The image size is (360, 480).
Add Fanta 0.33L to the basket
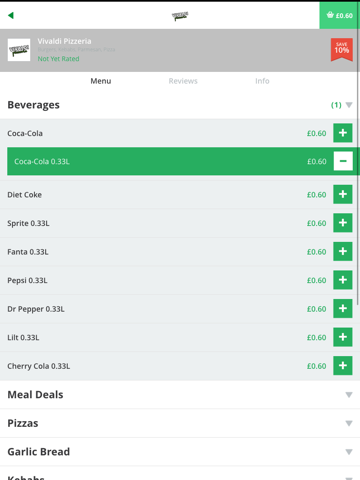click(x=343, y=252)
